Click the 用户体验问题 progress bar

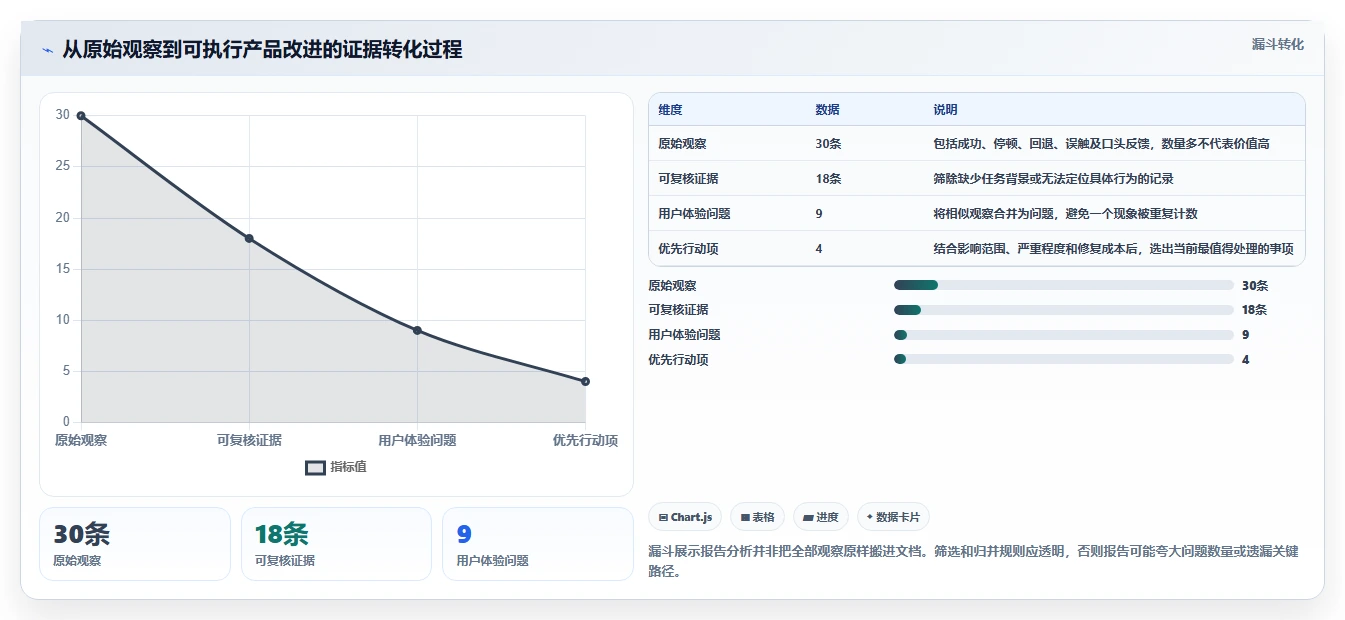pyautogui.click(x=1063, y=335)
